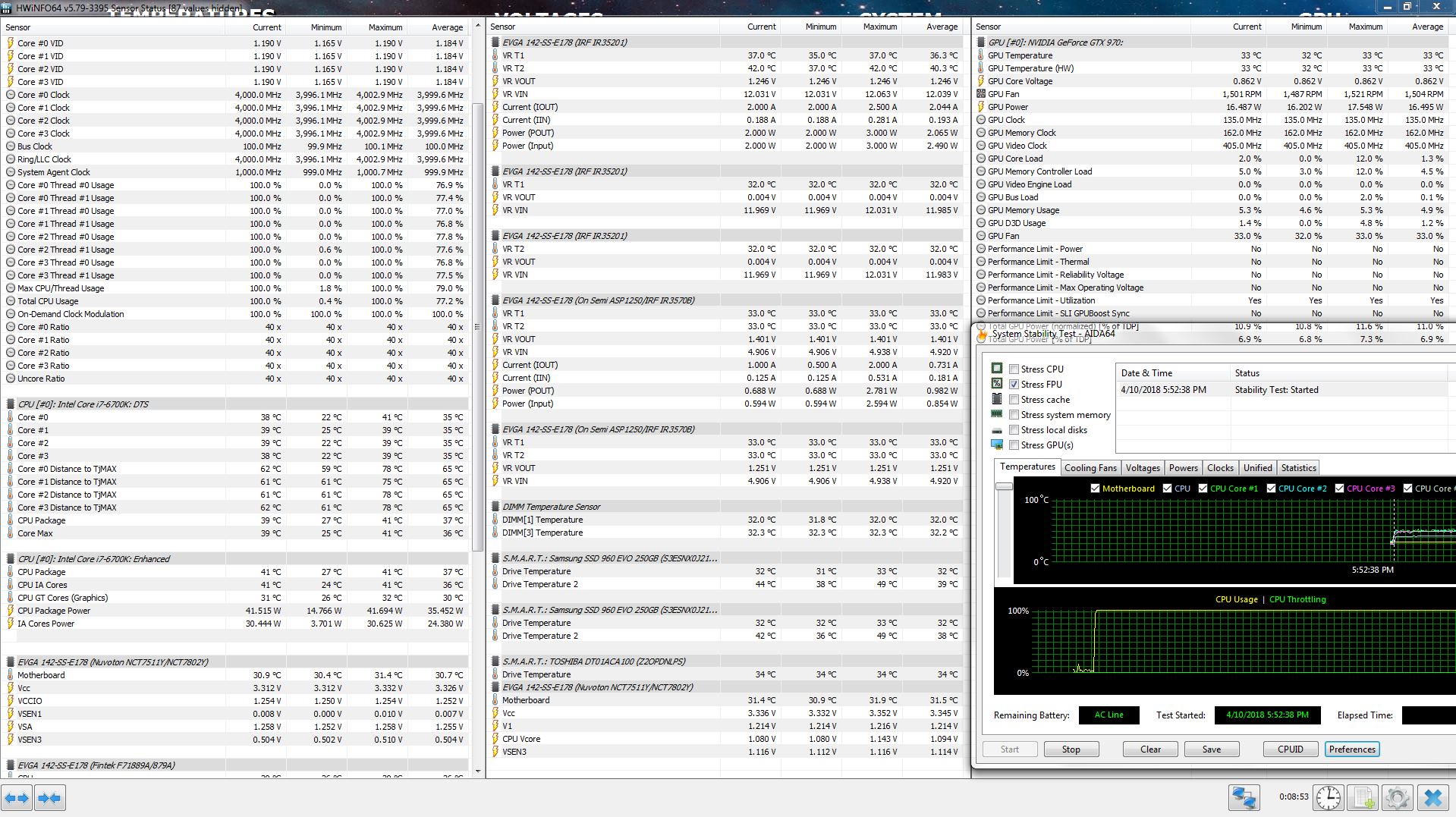1456x817 pixels.
Task: Click the Stop button in AIDA64
Action: pyautogui.click(x=1071, y=749)
